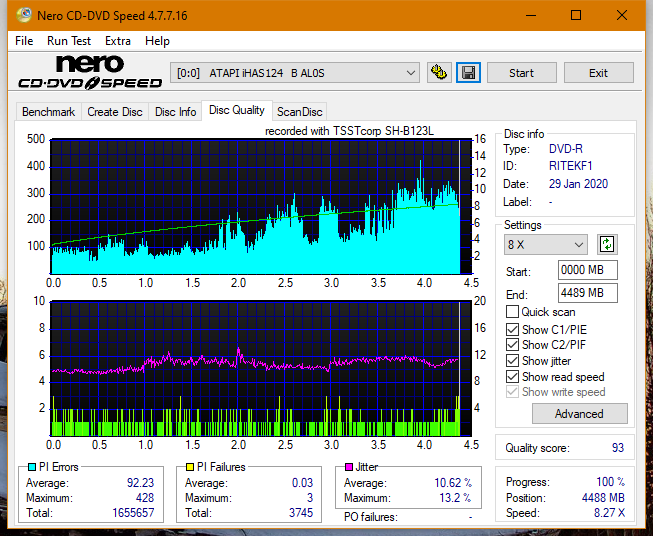Screen dimensions: 653x536
Task: Click Jitter maximum 13.2 %
Action: coord(456,498)
